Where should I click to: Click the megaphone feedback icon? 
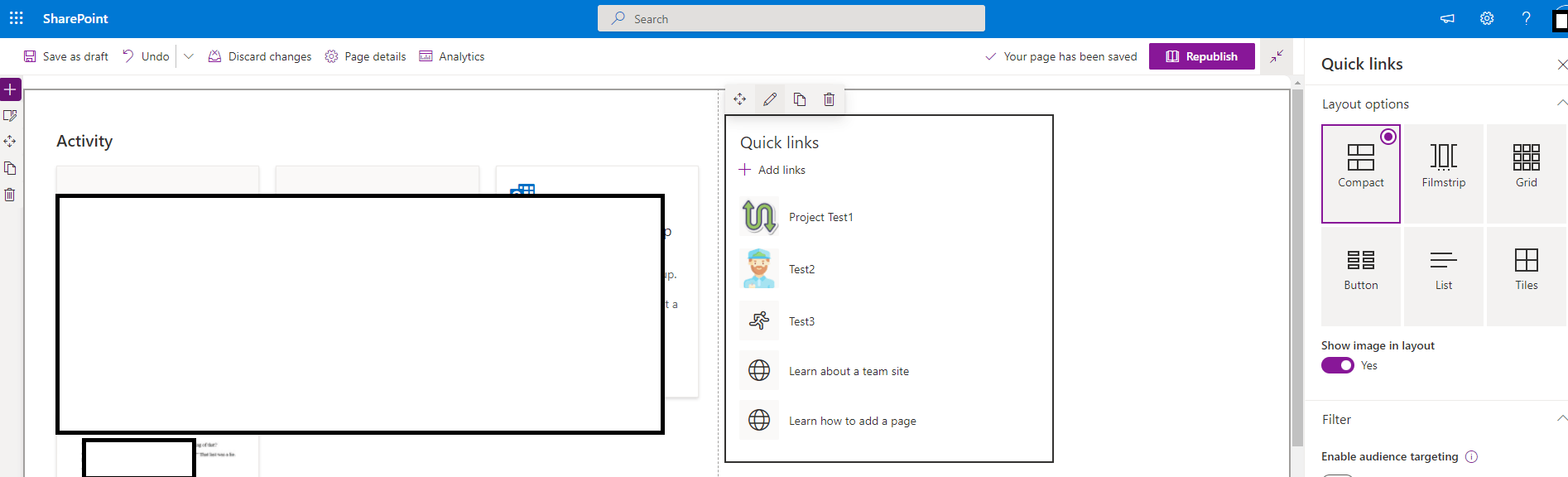(1447, 18)
